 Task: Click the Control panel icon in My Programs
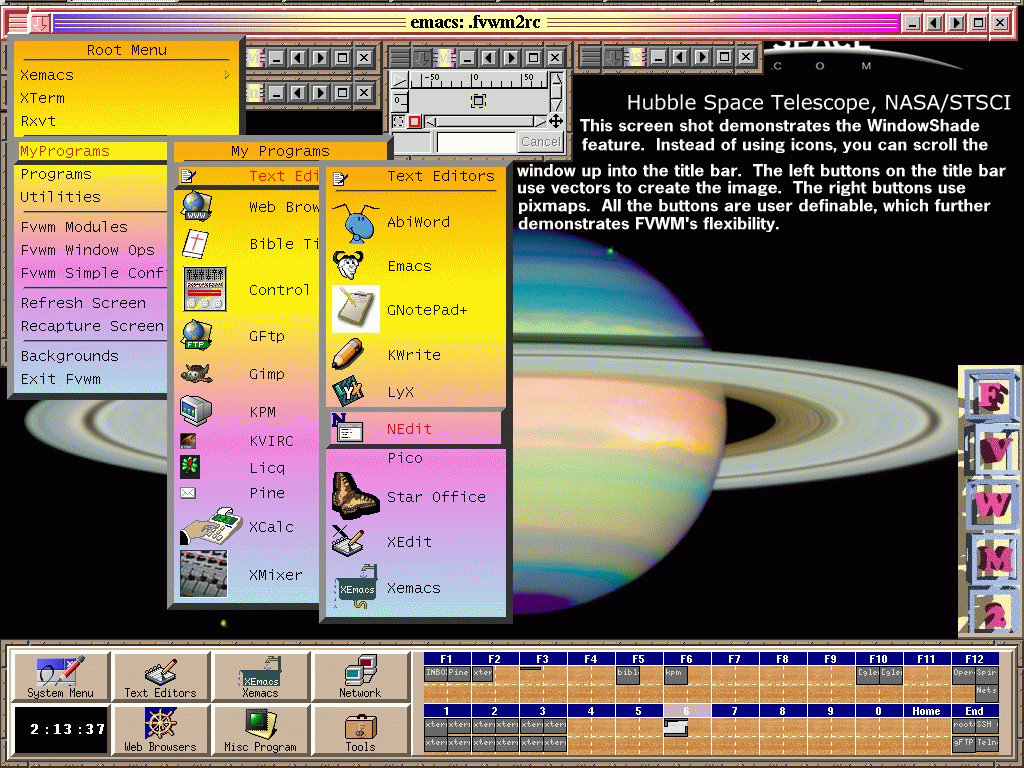click(205, 289)
